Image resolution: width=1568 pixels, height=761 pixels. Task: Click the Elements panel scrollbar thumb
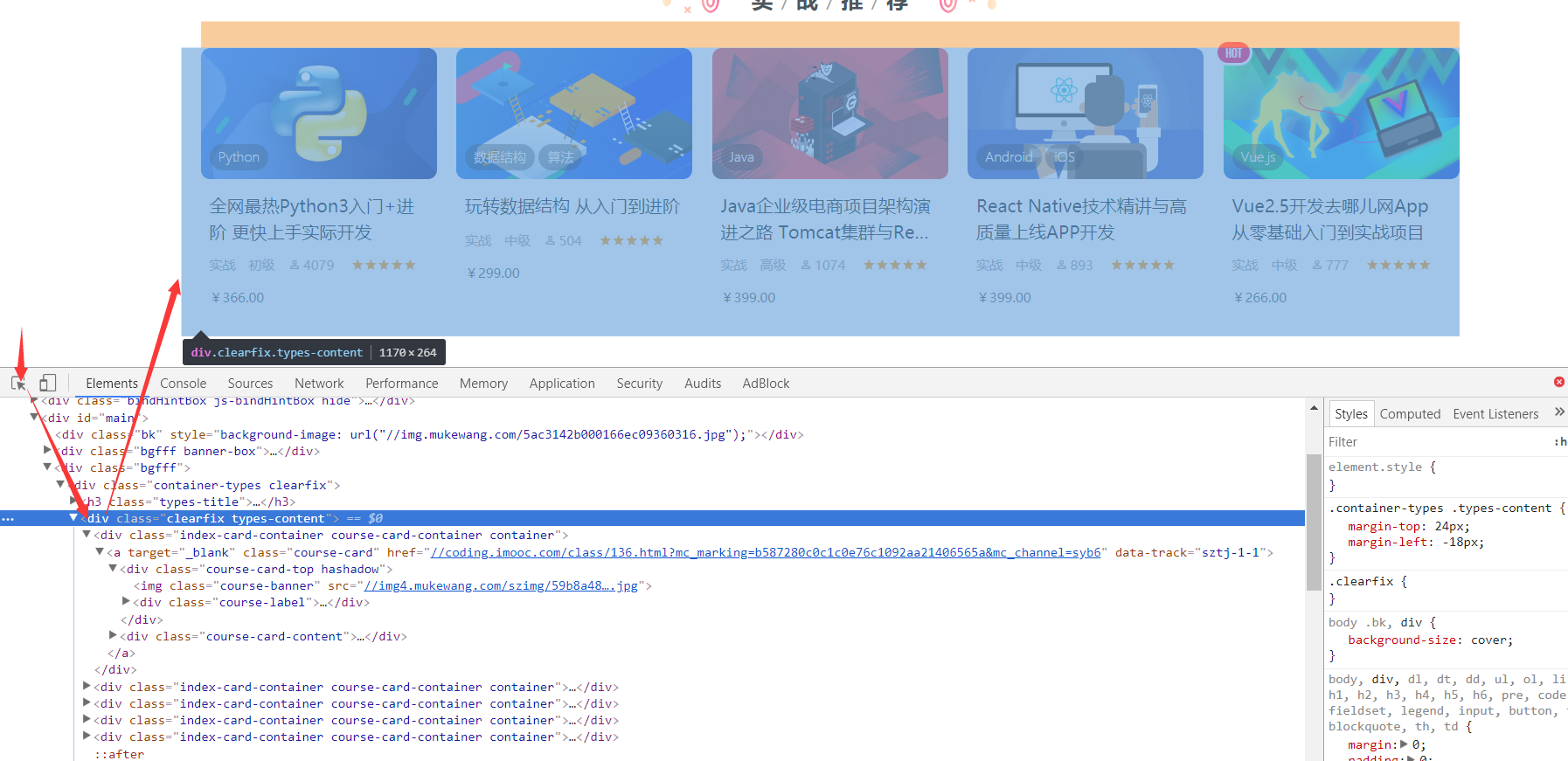point(1314,522)
